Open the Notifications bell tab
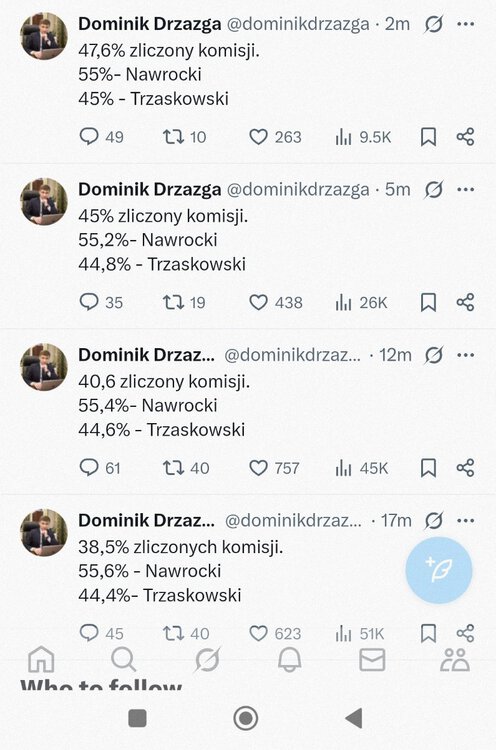The width and height of the screenshot is (496, 750). pyautogui.click(x=289, y=660)
